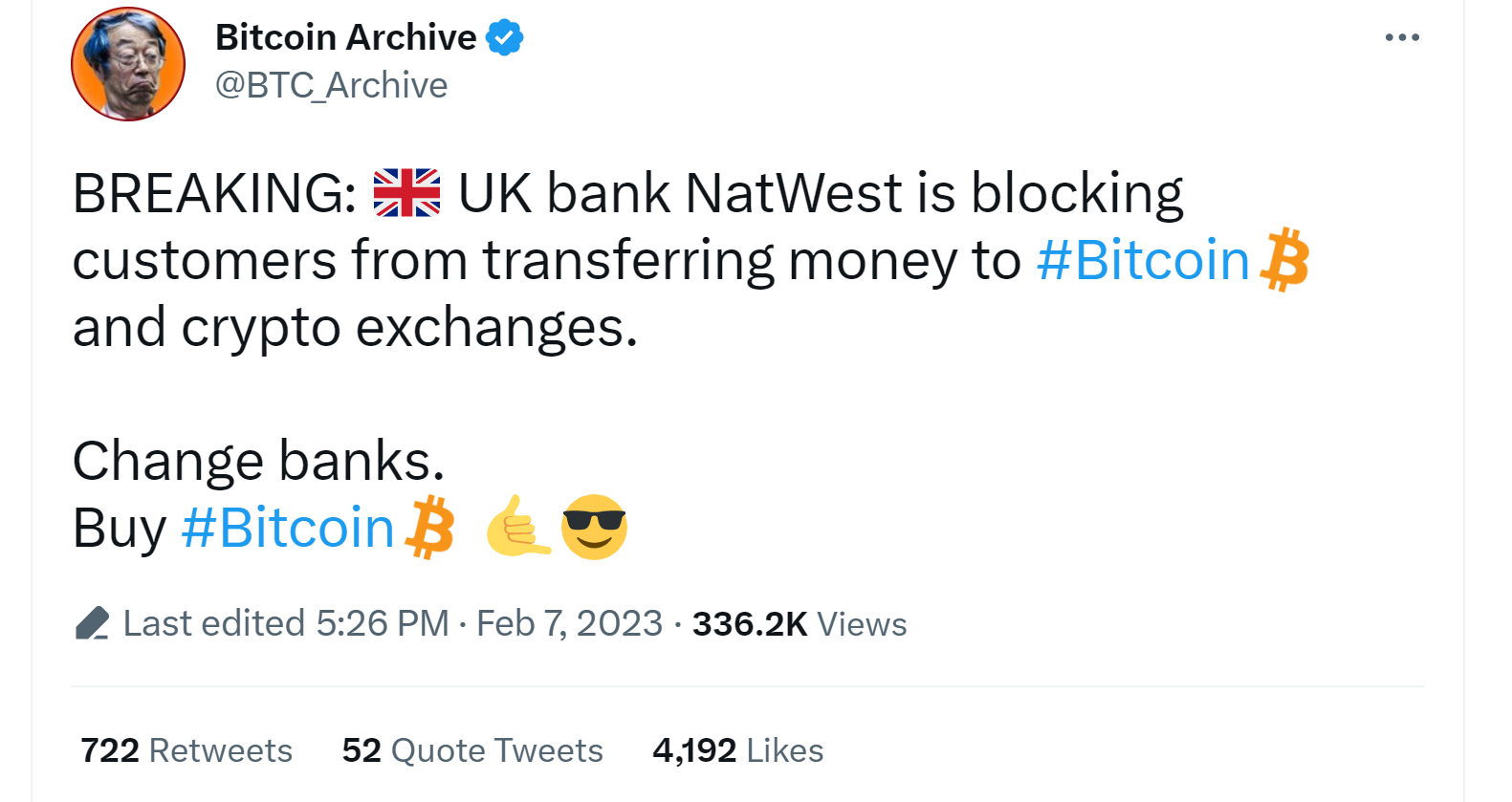Screen dimensions: 1512x802
Task: Click the "Change banks." tweet text
Action: [x=258, y=461]
